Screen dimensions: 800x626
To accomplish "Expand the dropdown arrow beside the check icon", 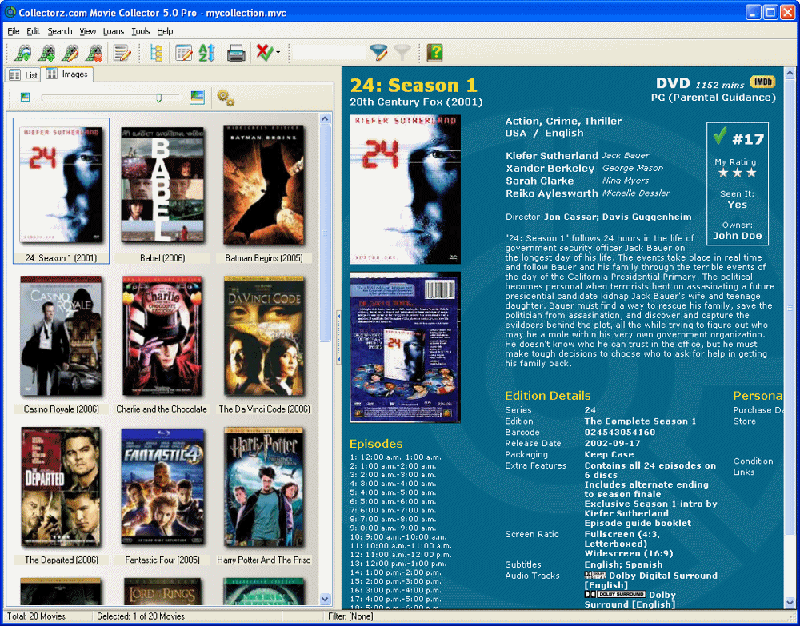I will click(278, 52).
